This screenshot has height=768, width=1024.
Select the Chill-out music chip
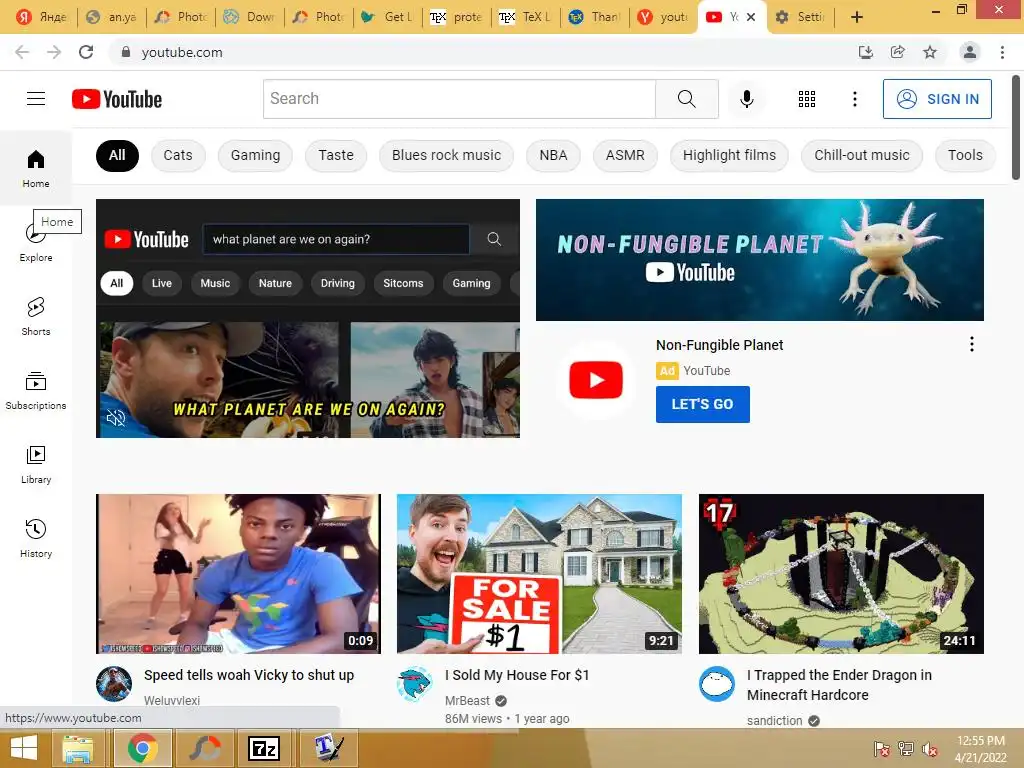861,155
